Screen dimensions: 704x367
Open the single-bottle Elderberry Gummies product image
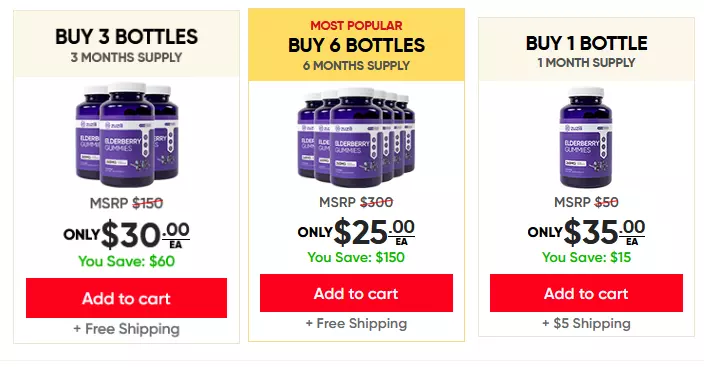tap(586, 137)
